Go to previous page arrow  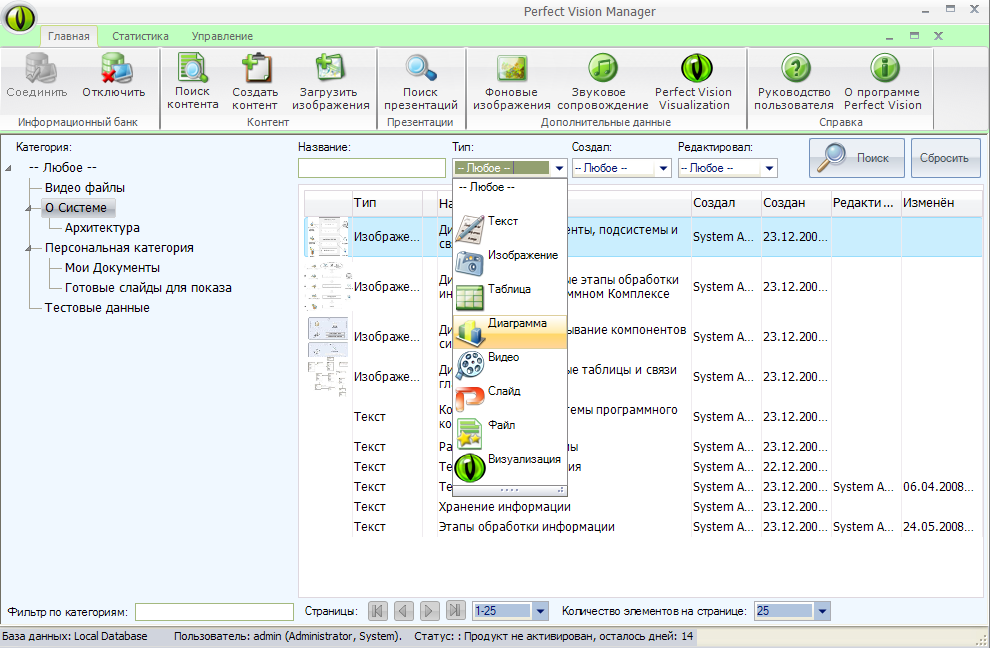coord(403,611)
